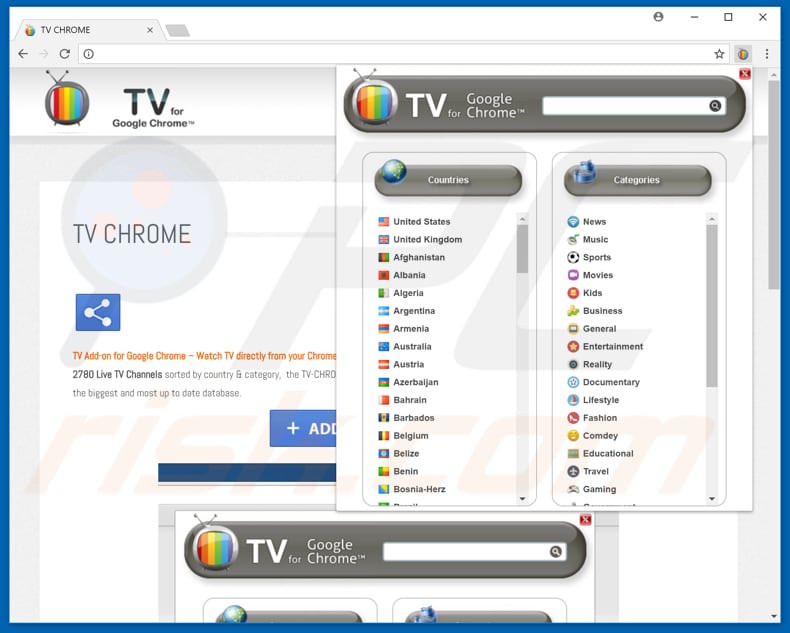This screenshot has width=790, height=633.
Task: Reload the page
Action: tap(64, 54)
